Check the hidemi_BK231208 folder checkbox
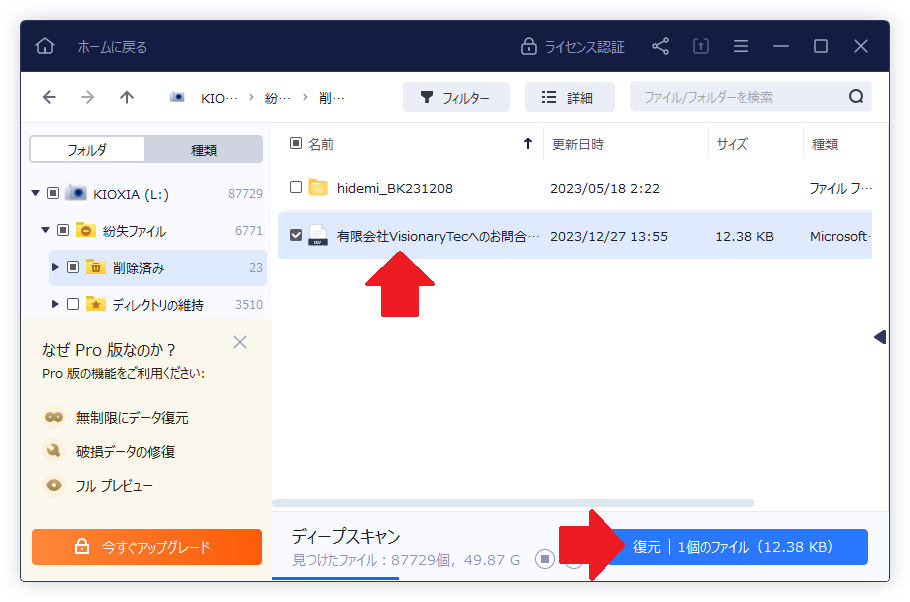The image size is (910, 602). click(x=296, y=187)
